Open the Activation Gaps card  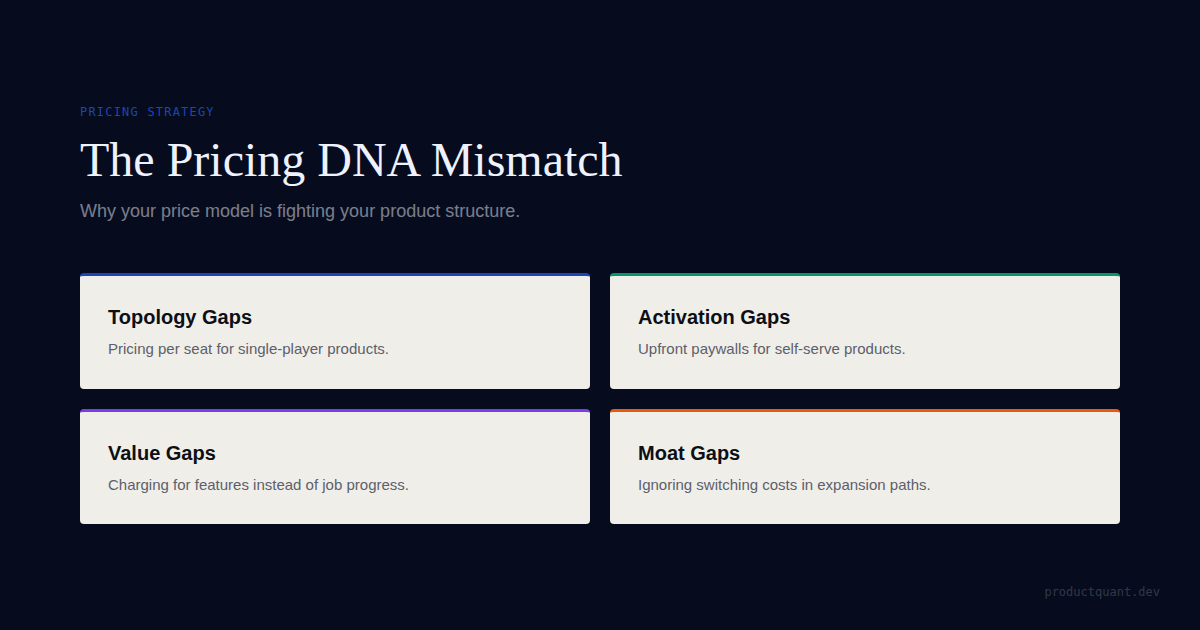click(x=865, y=331)
